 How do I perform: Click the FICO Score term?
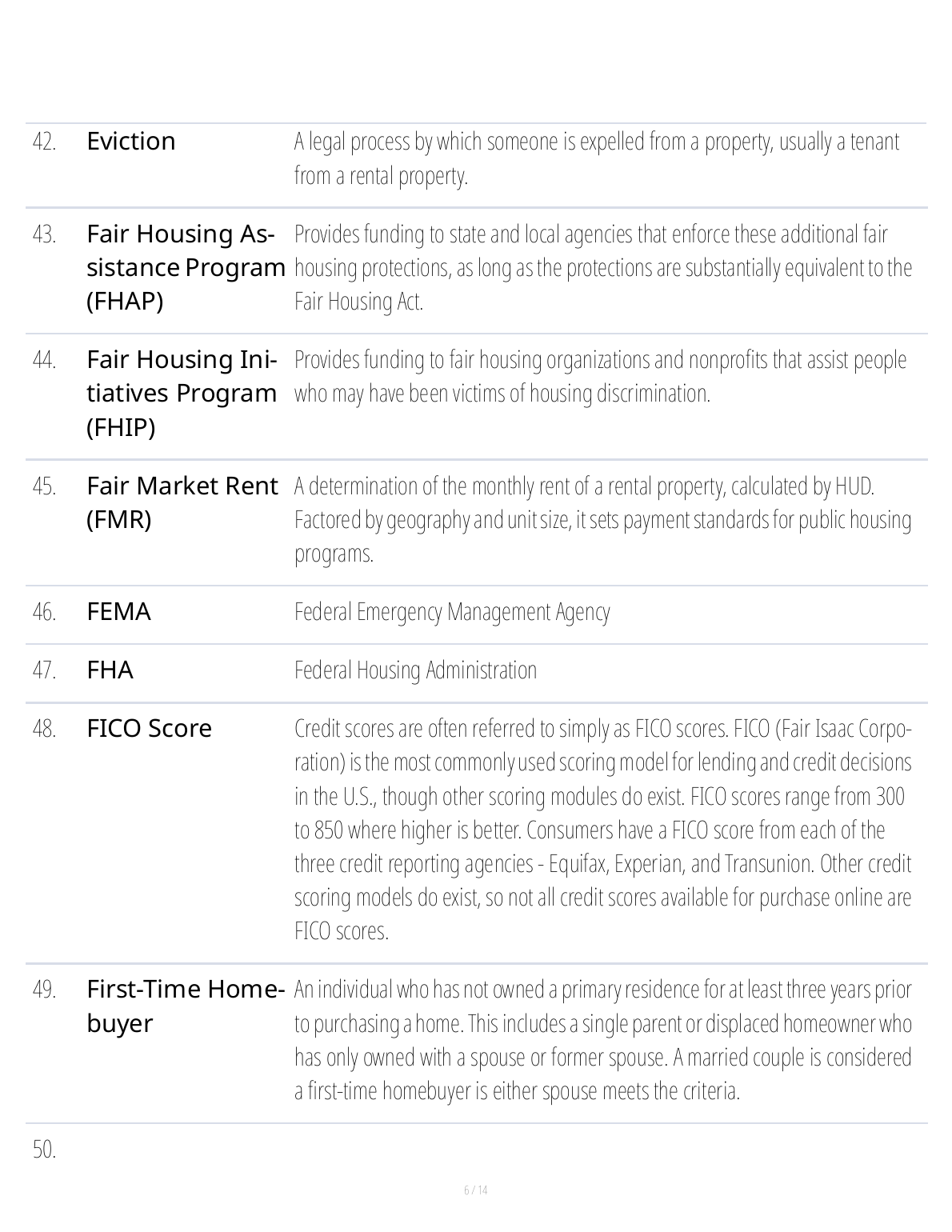(x=149, y=729)
